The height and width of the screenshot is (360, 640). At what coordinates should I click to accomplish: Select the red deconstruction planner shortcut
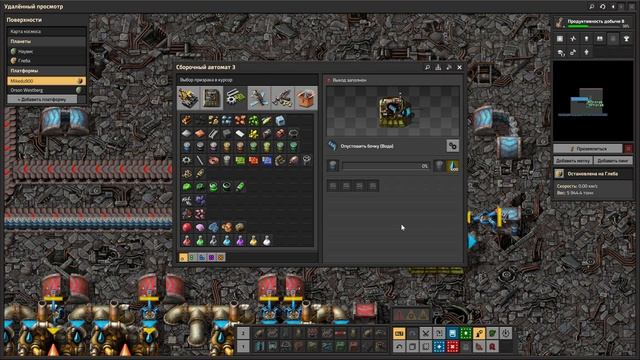[x=452, y=347]
